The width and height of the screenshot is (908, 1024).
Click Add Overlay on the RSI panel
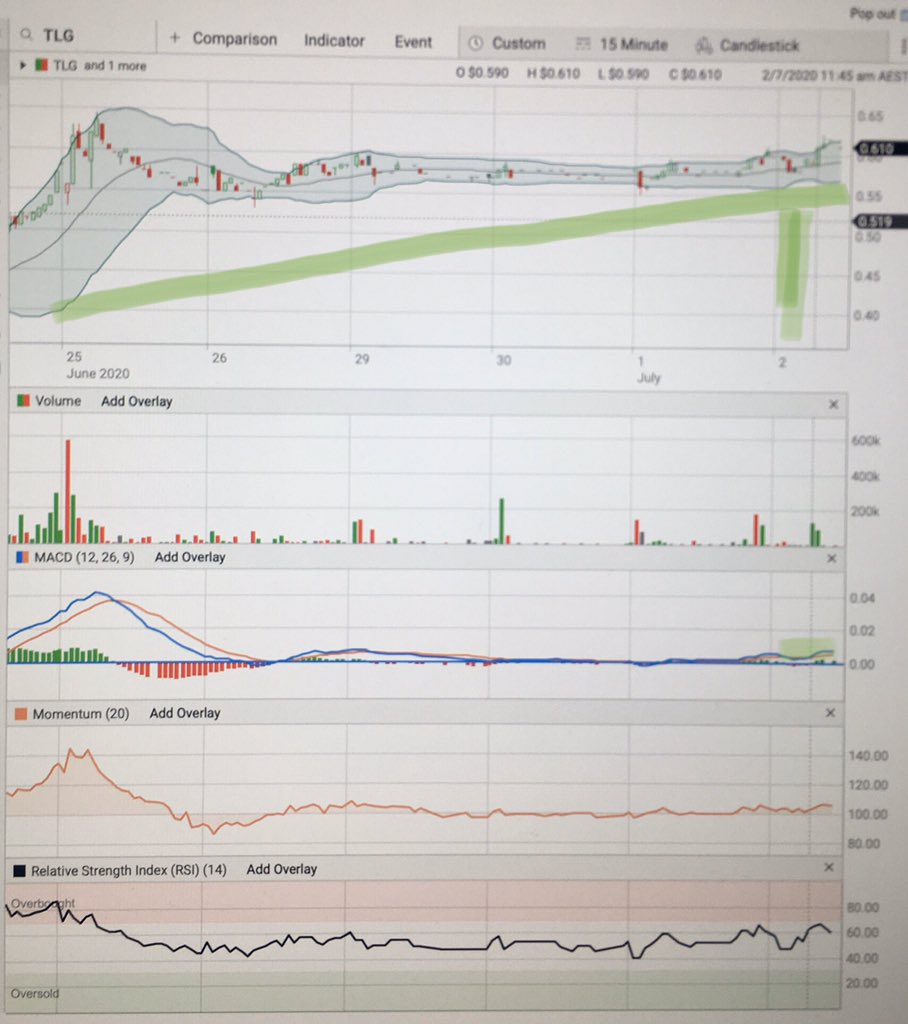pyautogui.click(x=281, y=870)
